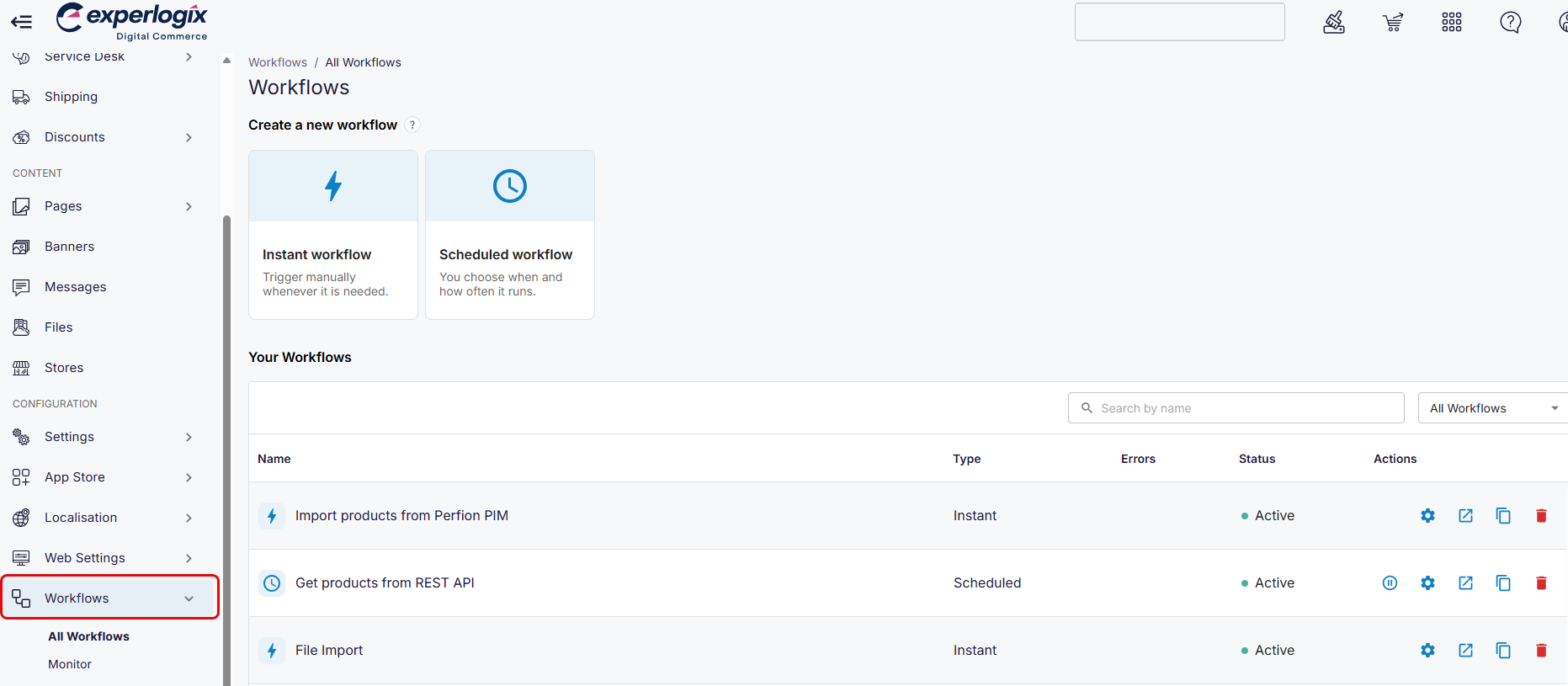This screenshot has height=686, width=1568.
Task: Click lightning icon beside Import products from Perfion PIM
Action: [272, 515]
